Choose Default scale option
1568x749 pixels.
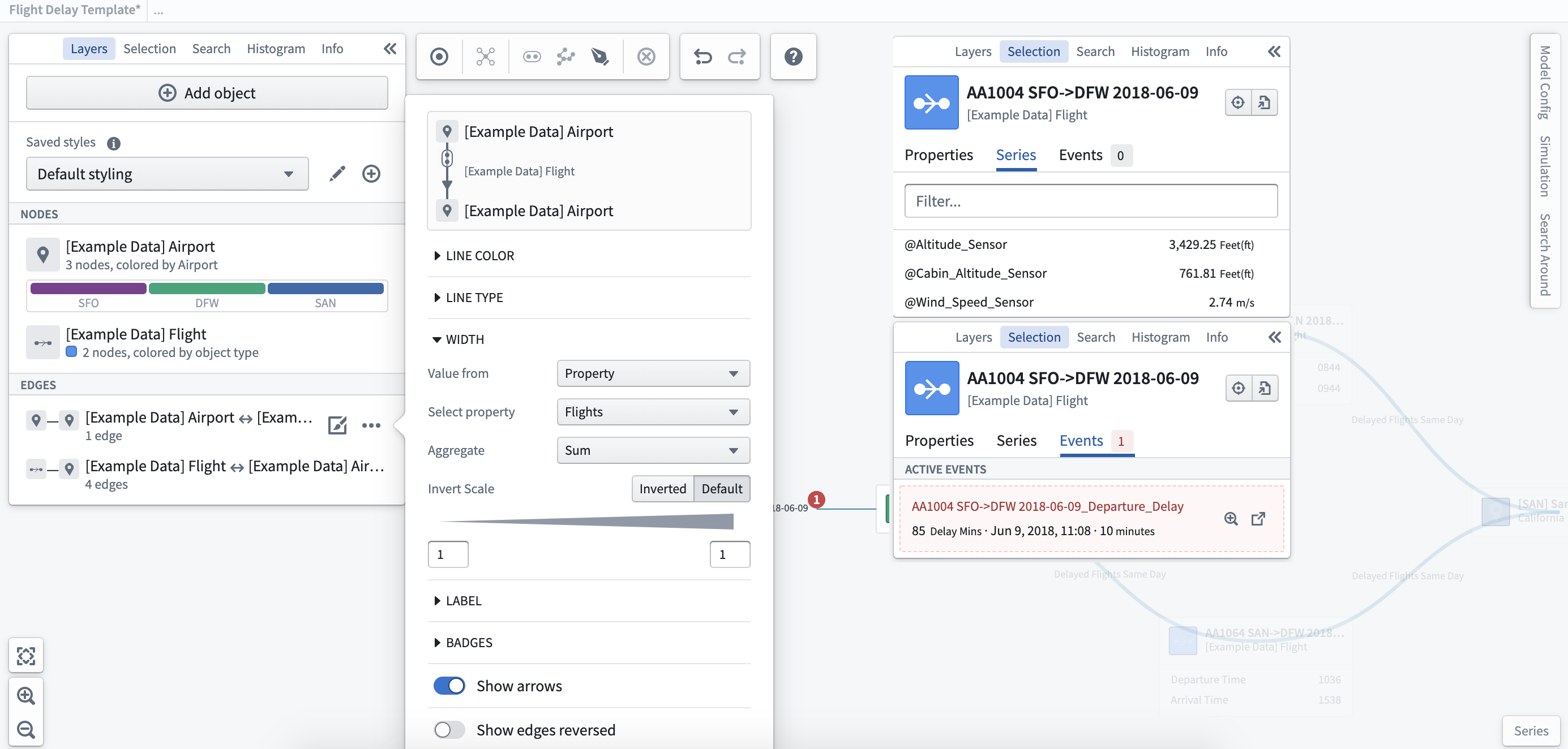[721, 489]
